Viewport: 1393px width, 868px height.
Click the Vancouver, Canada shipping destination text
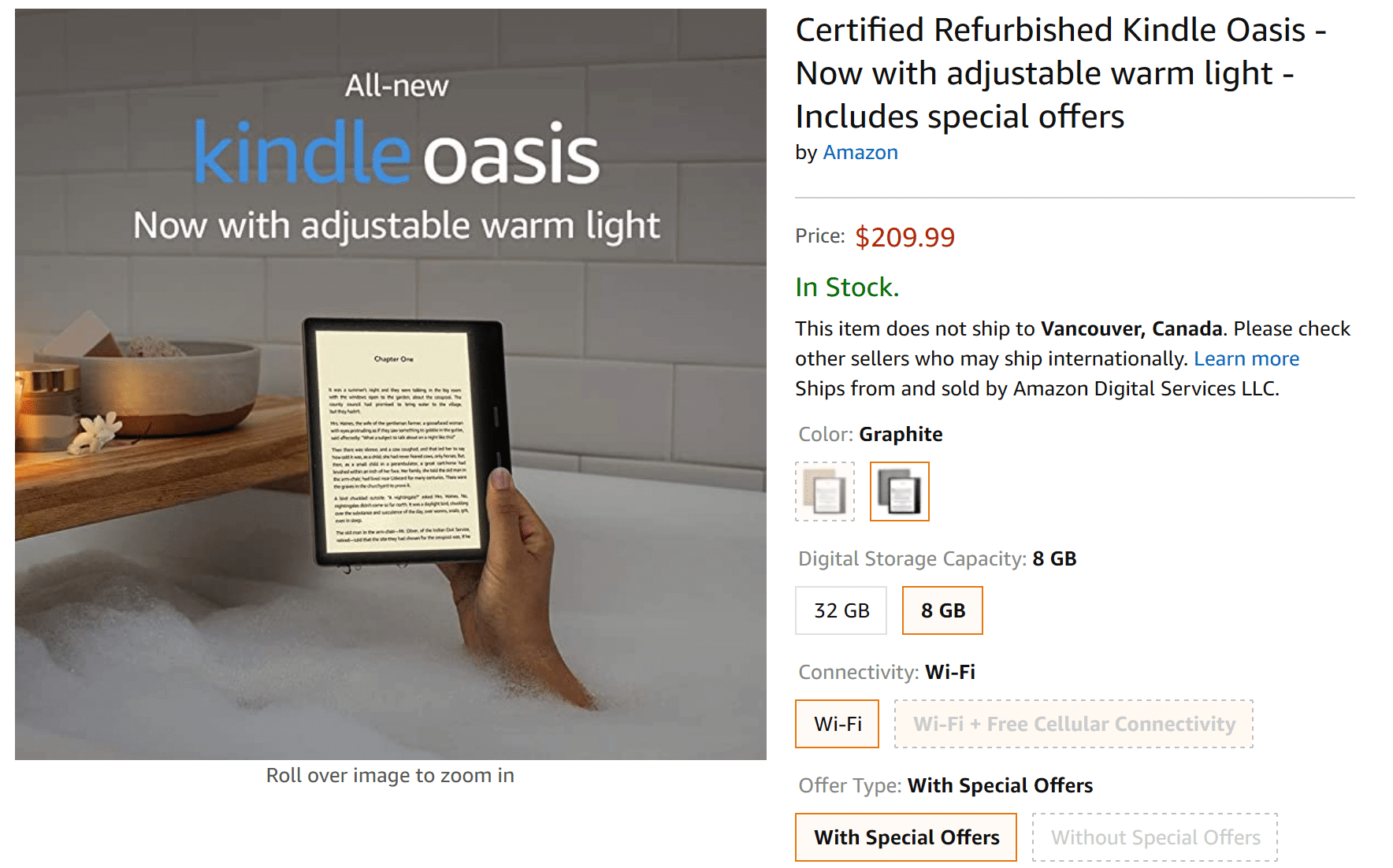pyautogui.click(x=1131, y=328)
